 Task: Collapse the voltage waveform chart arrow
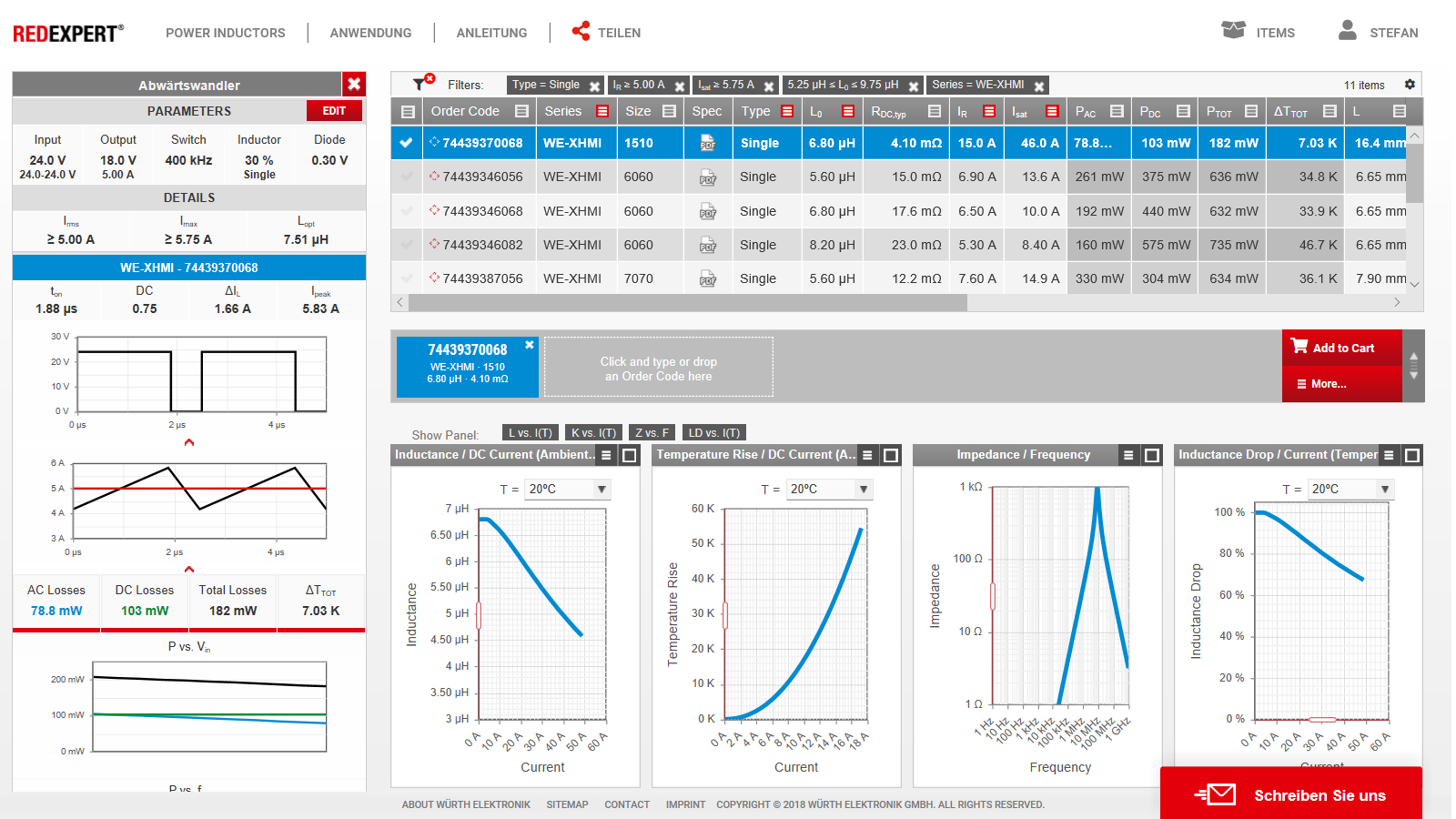click(x=189, y=442)
